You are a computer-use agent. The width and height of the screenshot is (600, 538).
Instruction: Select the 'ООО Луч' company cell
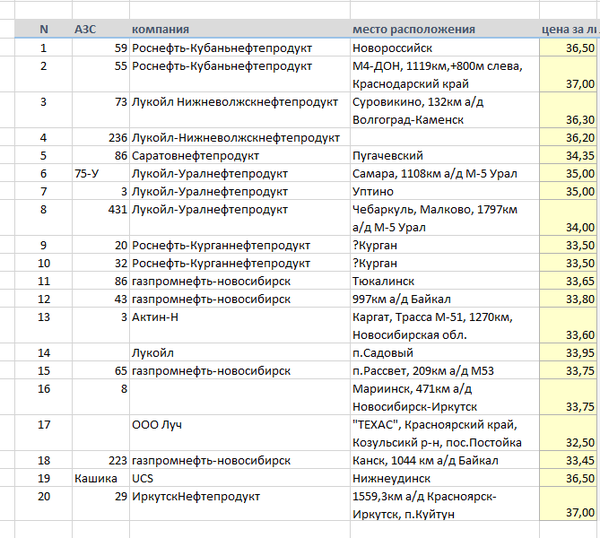click(x=240, y=433)
